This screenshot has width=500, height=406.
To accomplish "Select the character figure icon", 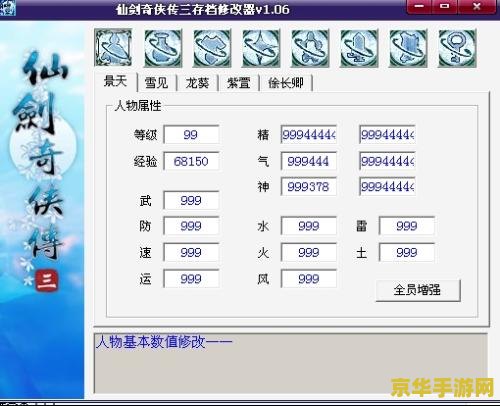I will [113, 47].
